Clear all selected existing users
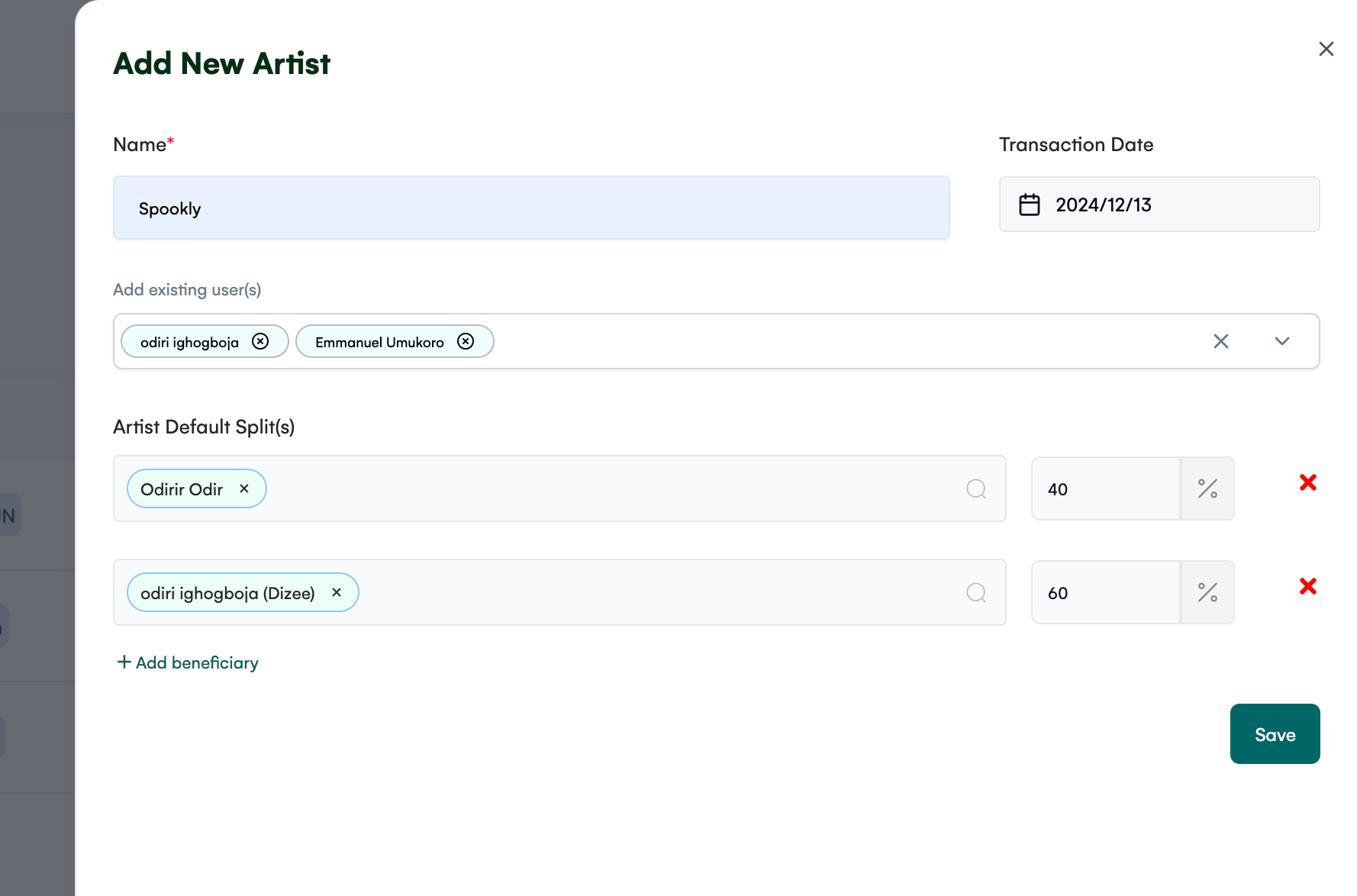Screen dimensions: 1357x896 pyautogui.click(x=1221, y=341)
